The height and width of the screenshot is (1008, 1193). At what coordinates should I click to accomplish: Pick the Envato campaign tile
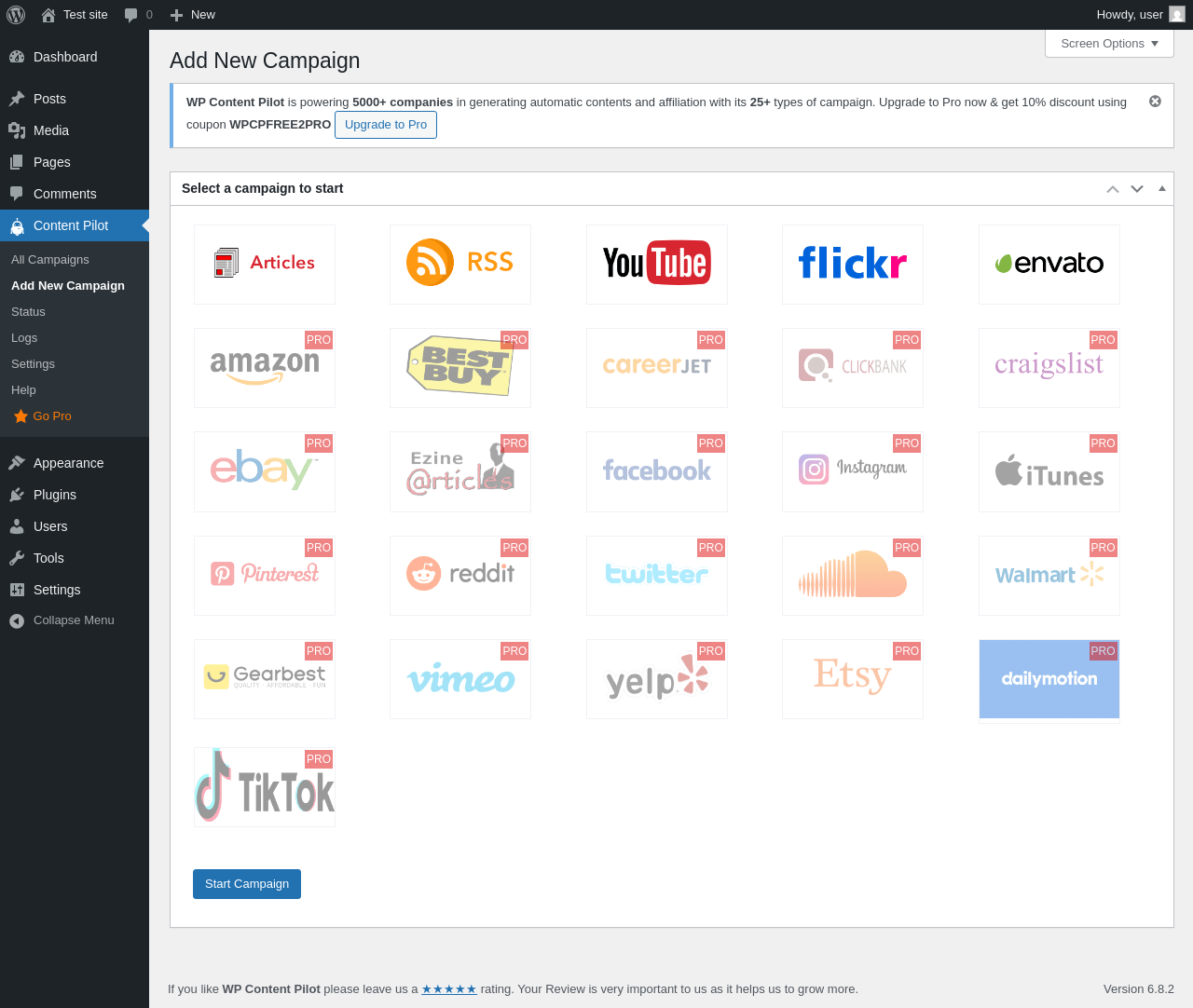pos(1049,265)
